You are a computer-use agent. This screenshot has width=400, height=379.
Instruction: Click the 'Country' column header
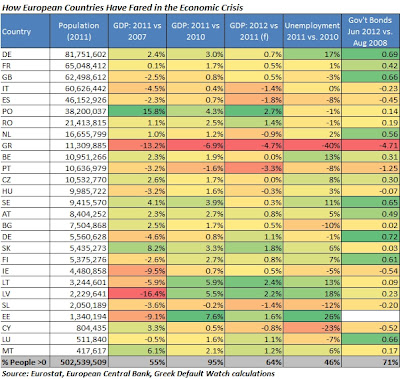pos(25,31)
